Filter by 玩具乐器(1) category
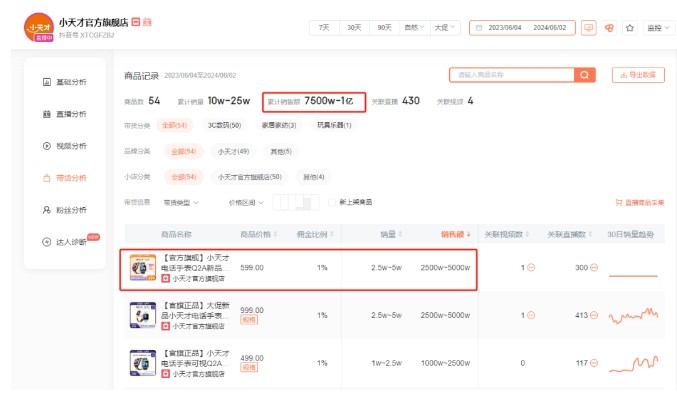This screenshot has height=396, width=677. 334,125
